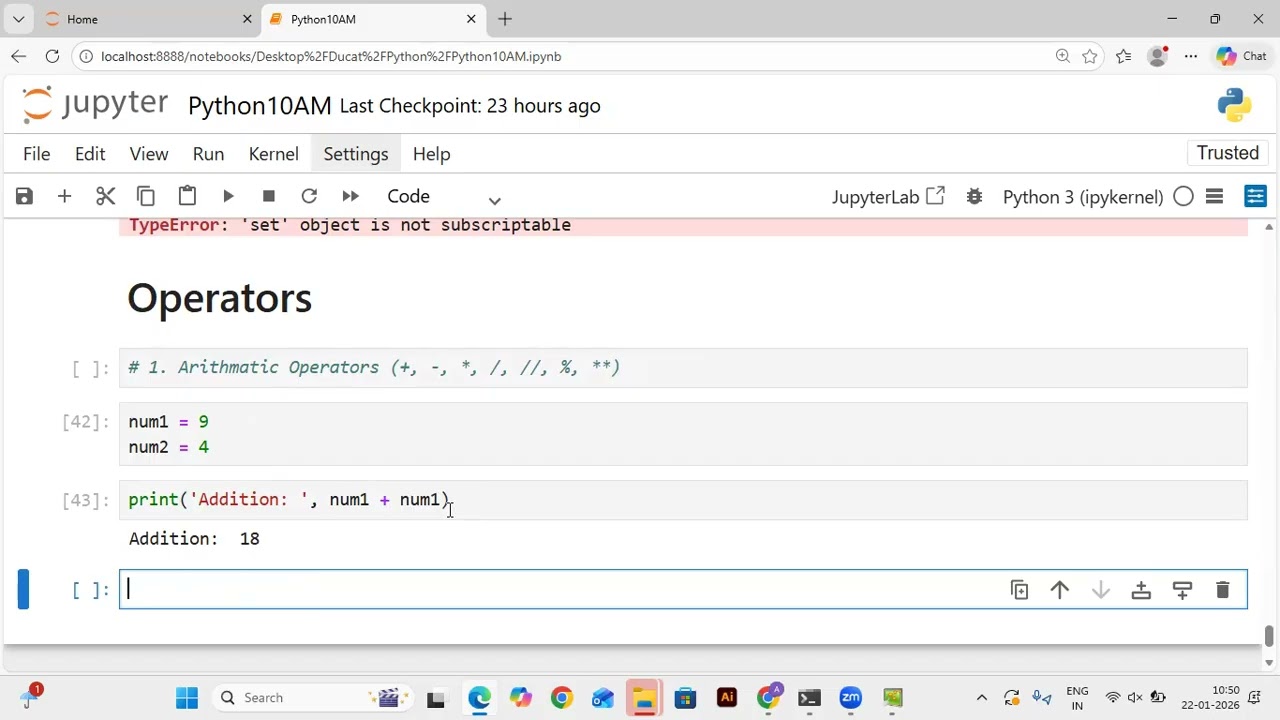Collapse the active cell via its blue bar

[24, 589]
